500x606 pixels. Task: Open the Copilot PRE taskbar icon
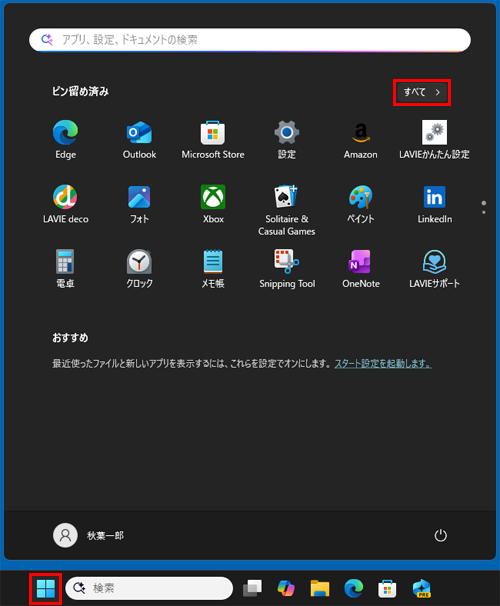click(421, 588)
